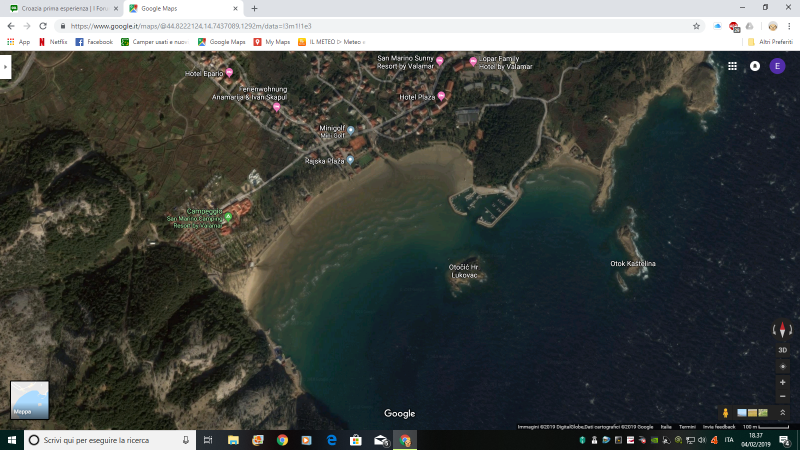
Task: Bookmark this page with the star icon
Action: (696, 25)
